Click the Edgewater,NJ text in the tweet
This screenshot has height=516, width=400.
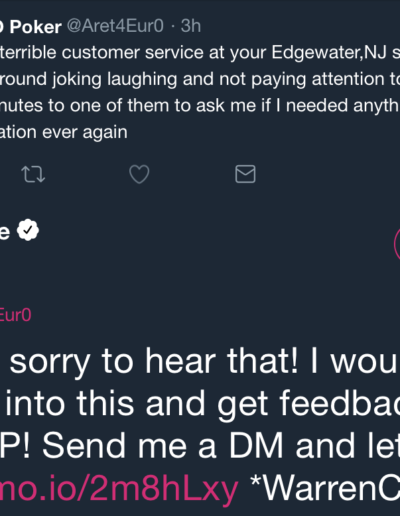[329, 53]
